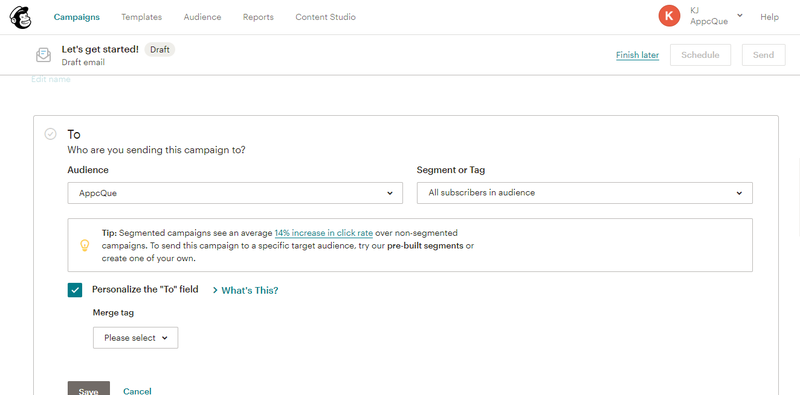Screen dimensions: 800x395
Task: Expand the Merge tag Please select dropdown
Action: [x=135, y=338]
